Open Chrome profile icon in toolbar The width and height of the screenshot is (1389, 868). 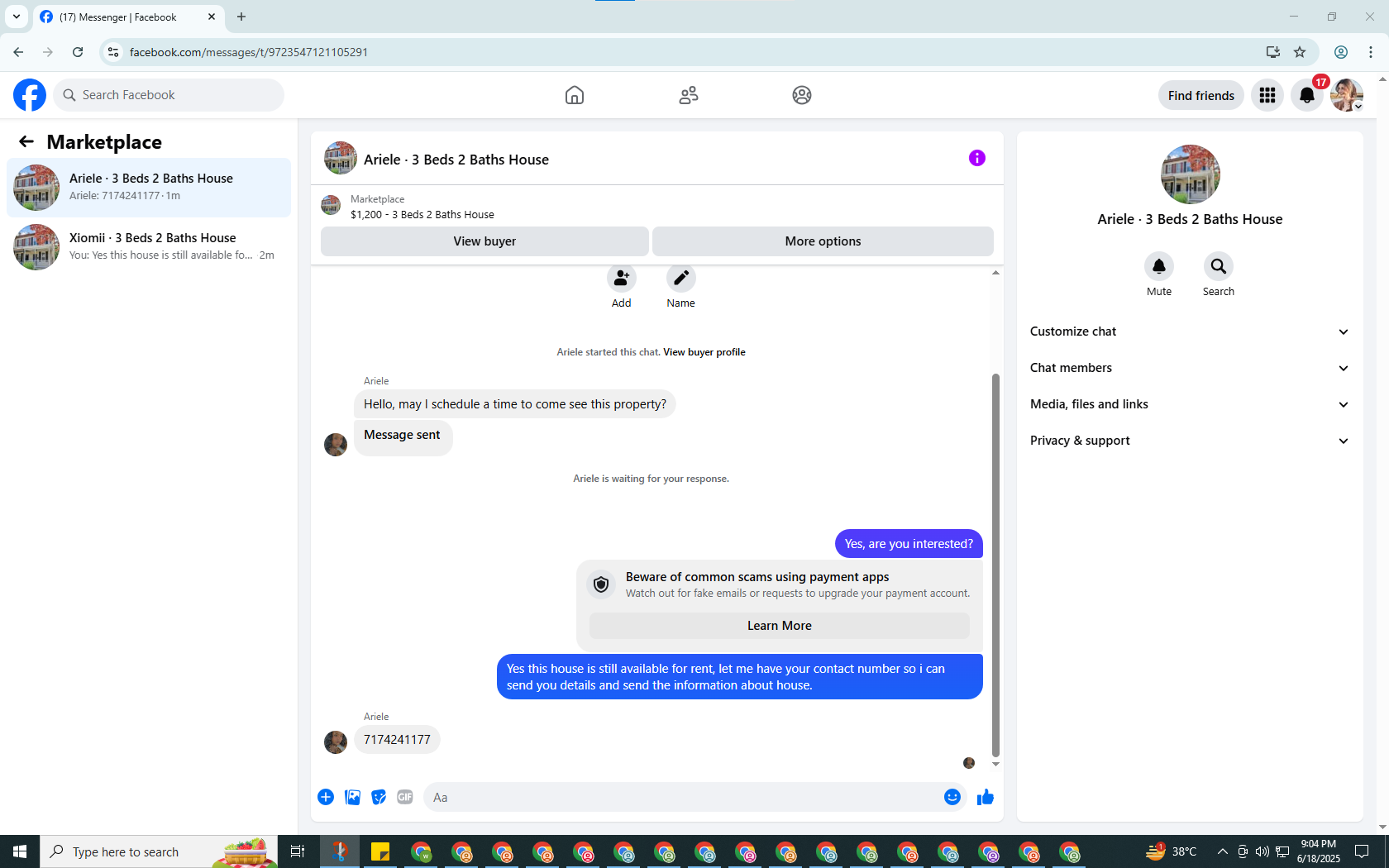tap(1341, 52)
